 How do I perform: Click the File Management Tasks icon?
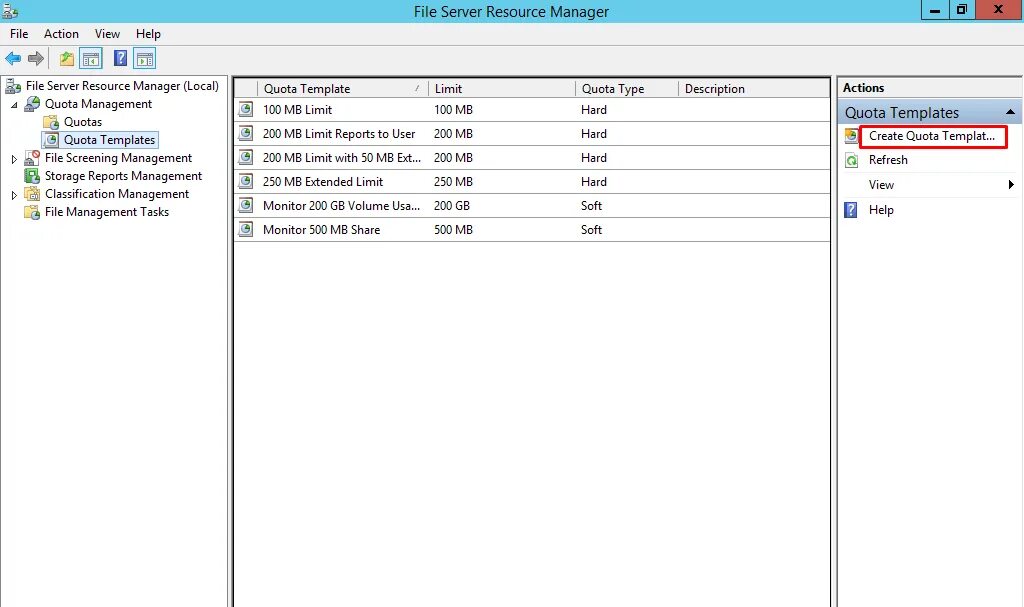click(x=32, y=212)
